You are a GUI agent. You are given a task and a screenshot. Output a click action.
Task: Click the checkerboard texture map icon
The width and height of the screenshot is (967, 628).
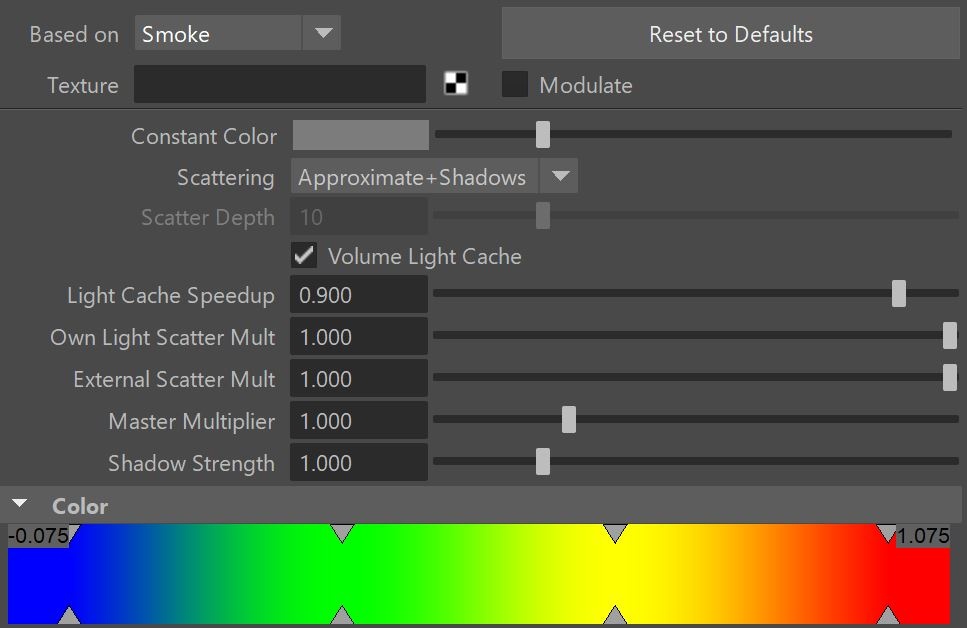pyautogui.click(x=456, y=83)
